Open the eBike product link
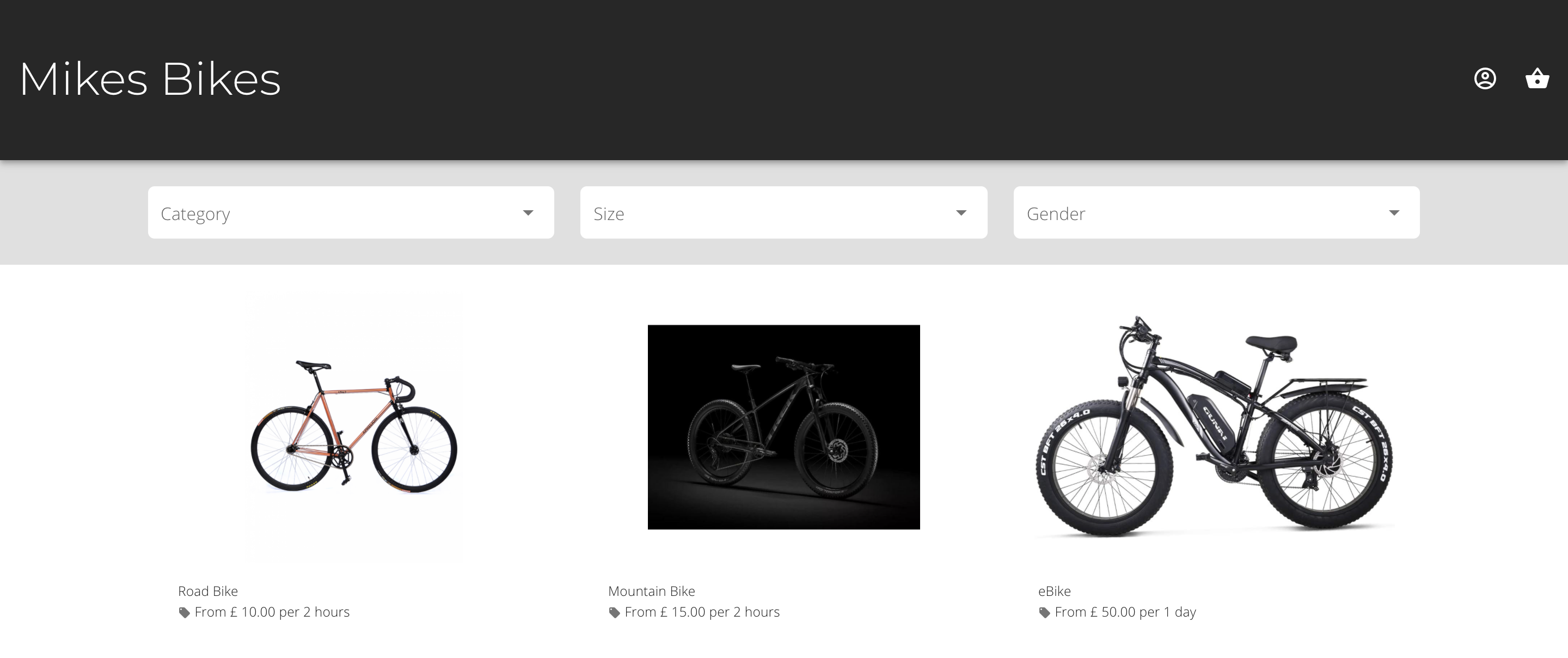Screen dimensions: 1568x658 point(1054,591)
